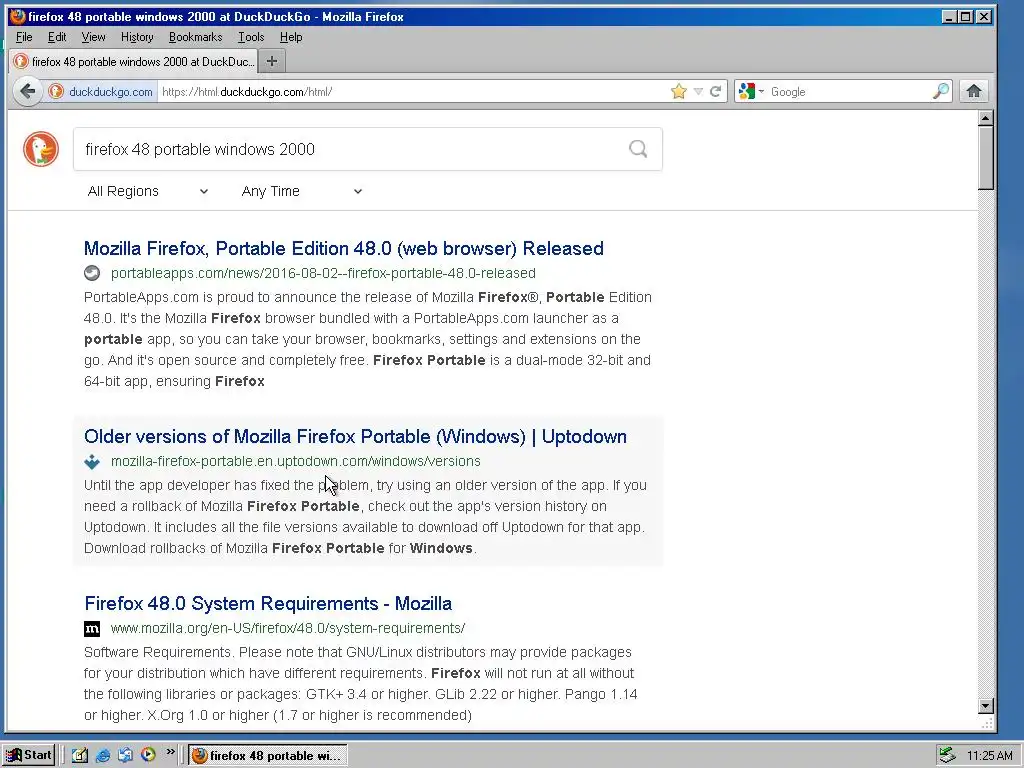1024x768 pixels.
Task: Click the Mozilla 'm' result favicon
Action: (x=92, y=628)
